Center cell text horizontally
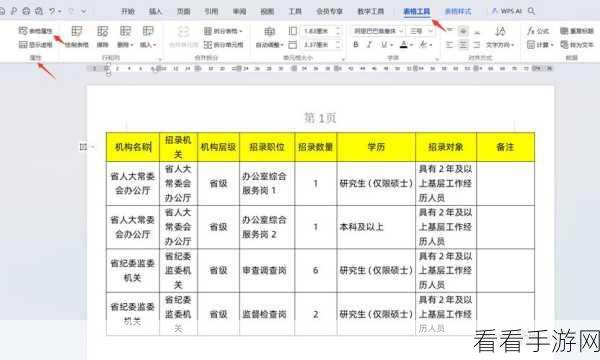The image size is (600, 360). [x=463, y=45]
